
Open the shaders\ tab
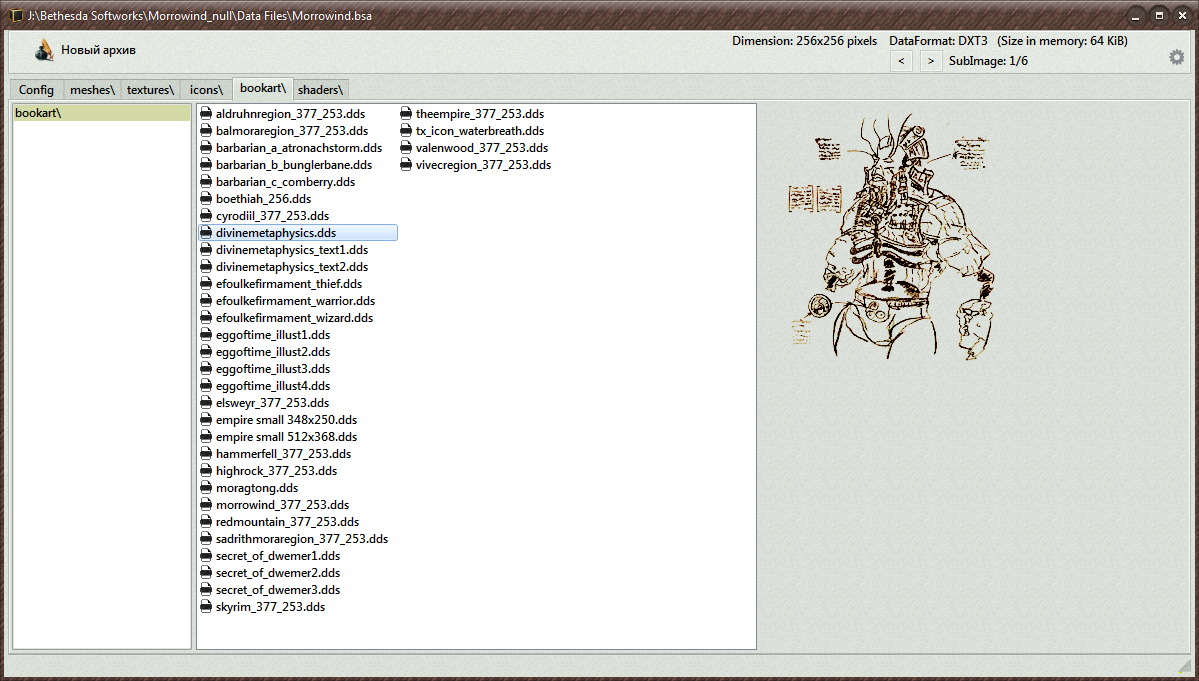pos(320,89)
